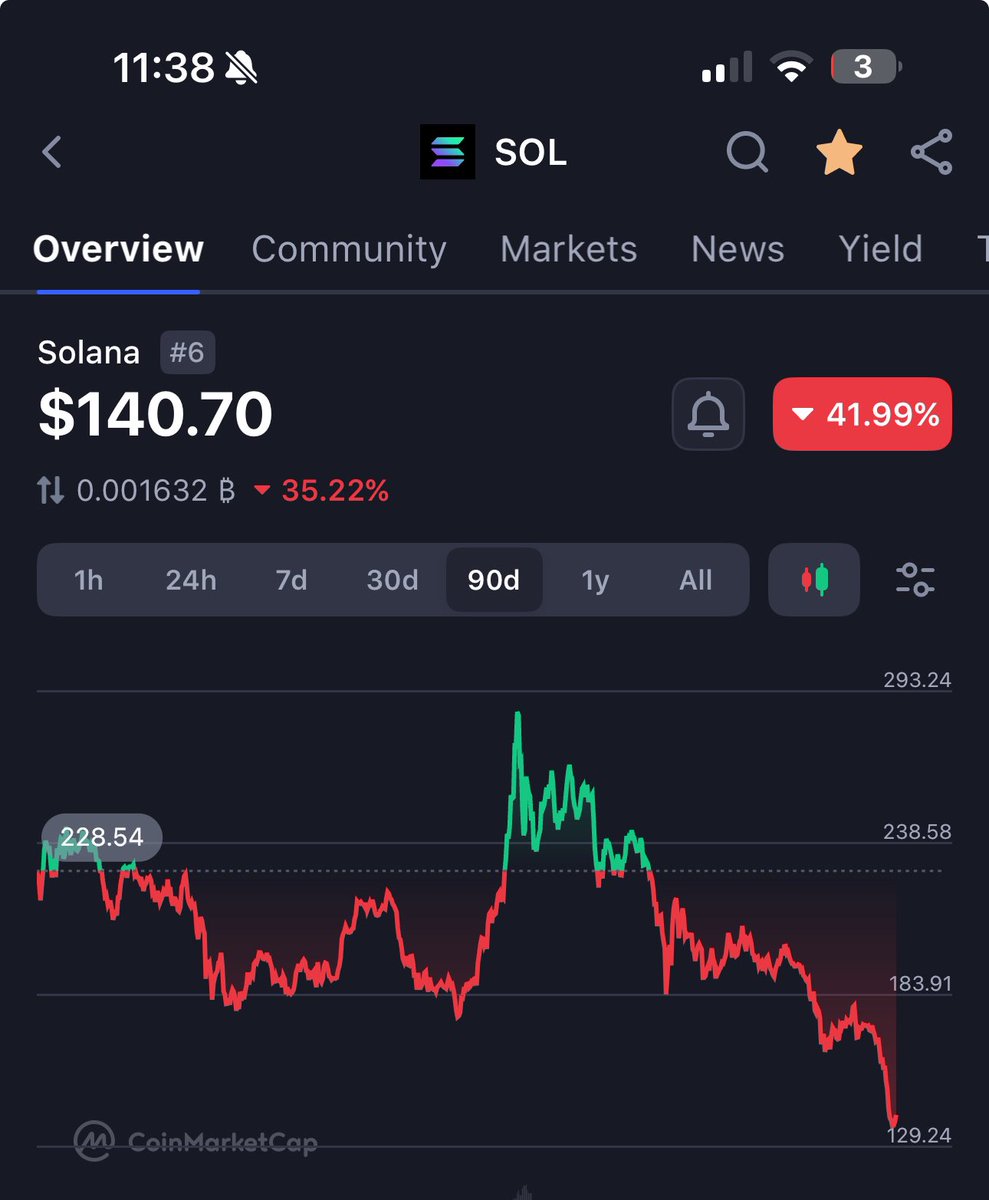
Task: Tap the SOL ticker in header
Action: (531, 153)
